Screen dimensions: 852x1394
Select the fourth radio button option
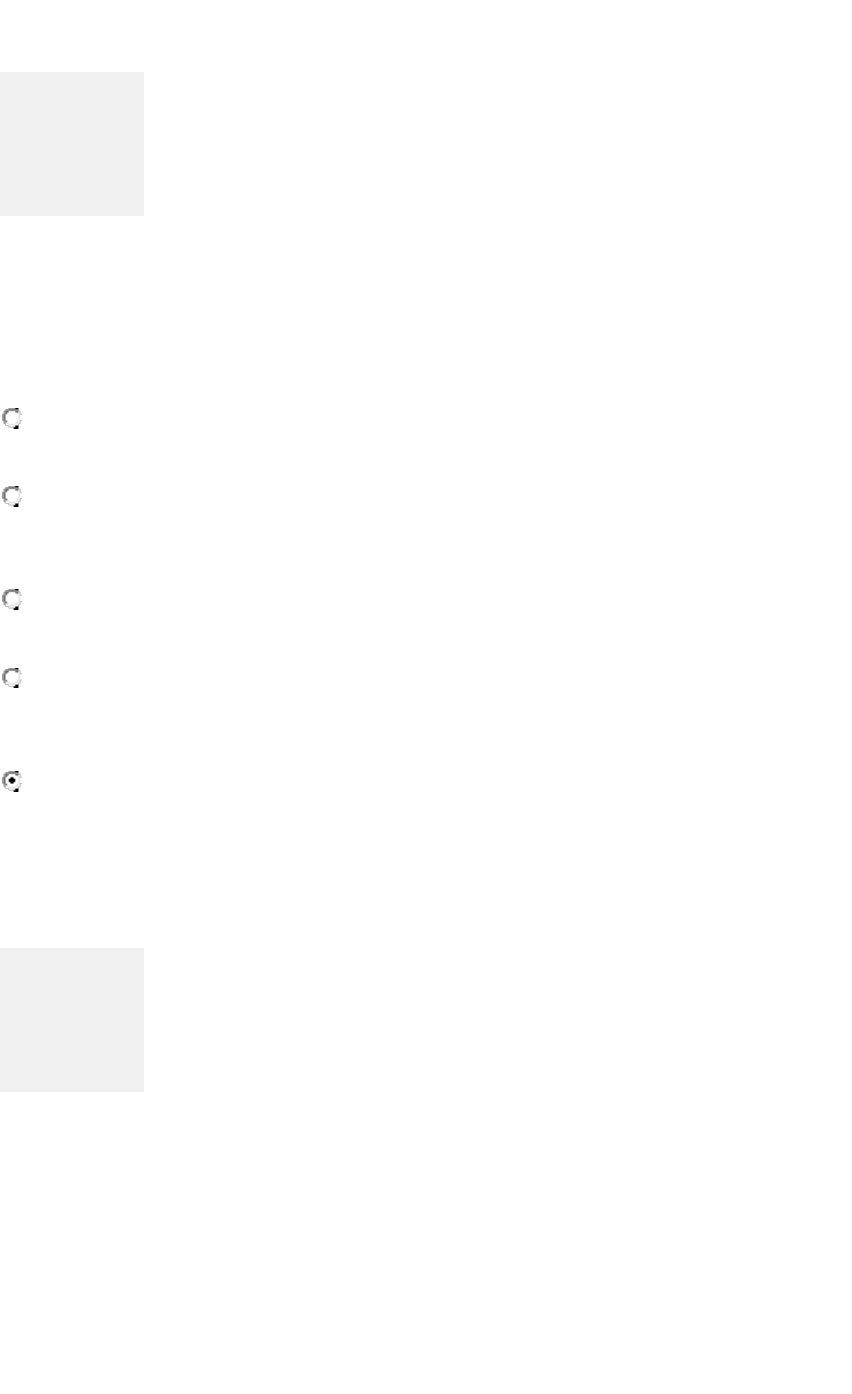pos(12,678)
